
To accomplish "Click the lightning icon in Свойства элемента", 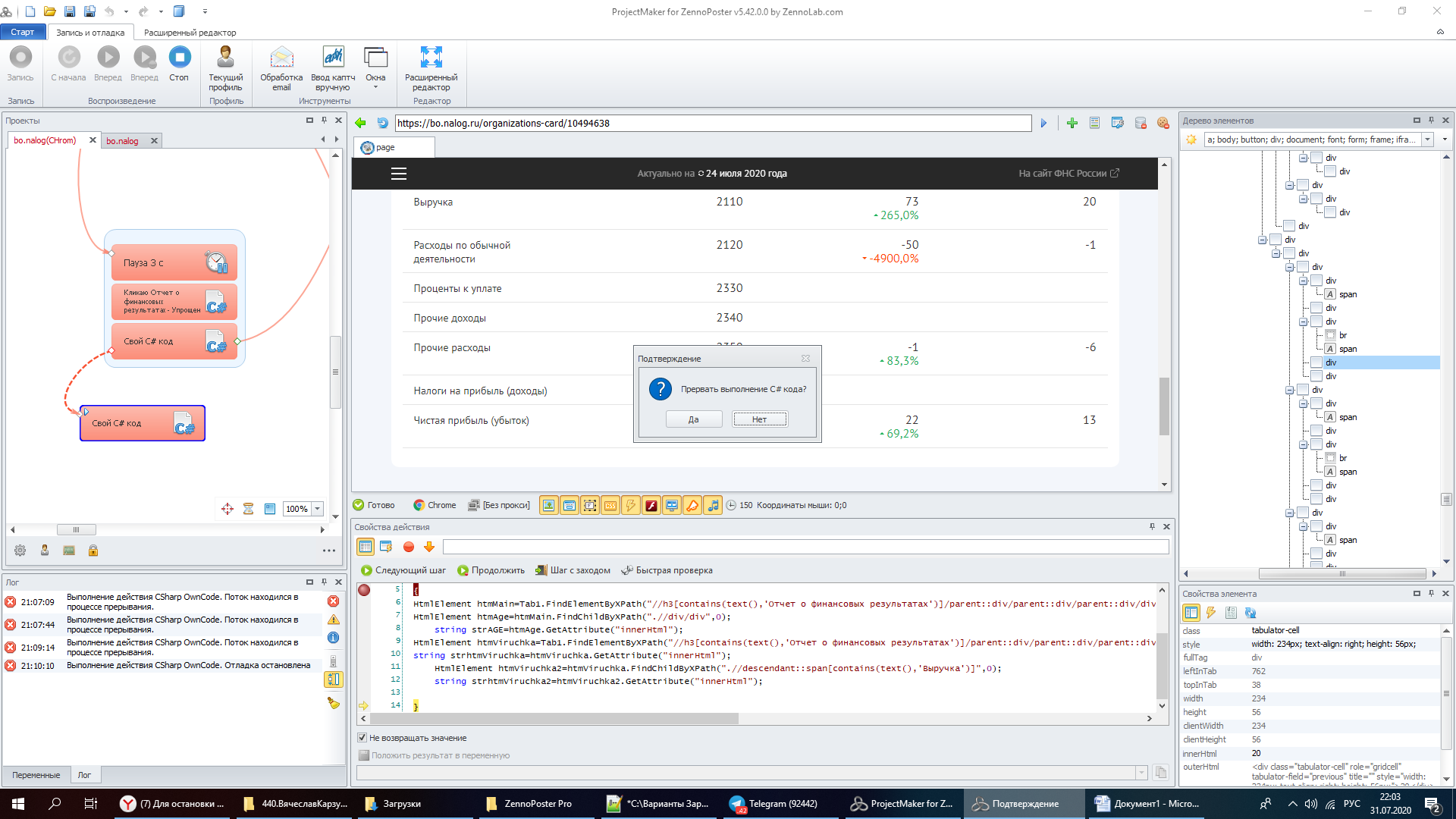I will [1211, 613].
